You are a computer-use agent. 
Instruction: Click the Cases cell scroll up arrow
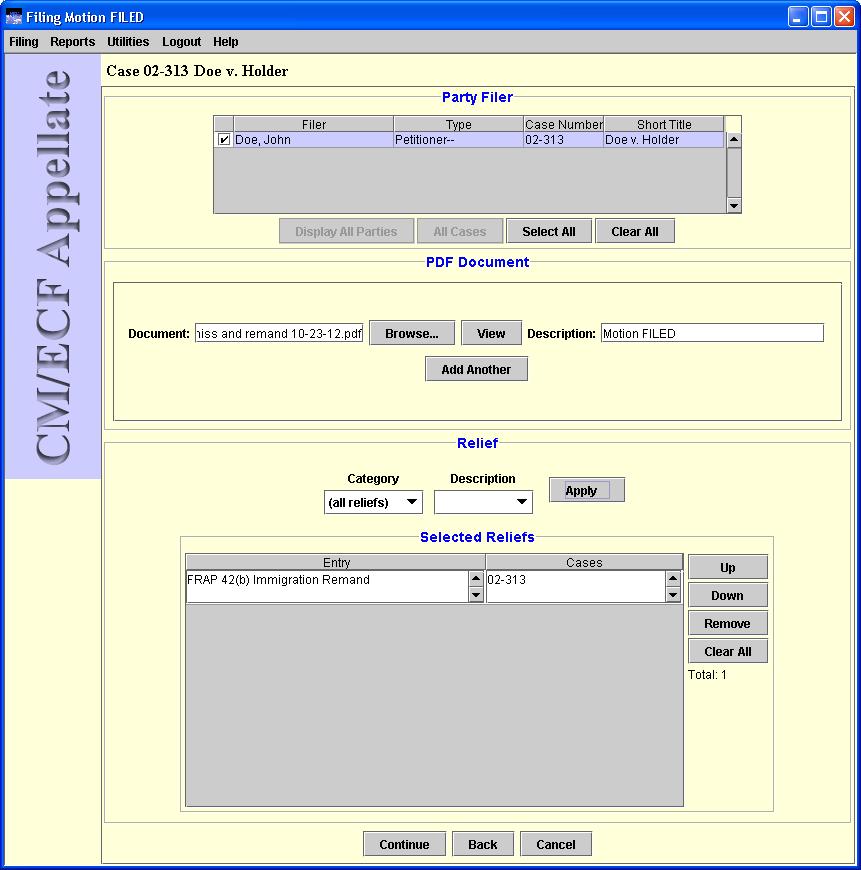[673, 579]
